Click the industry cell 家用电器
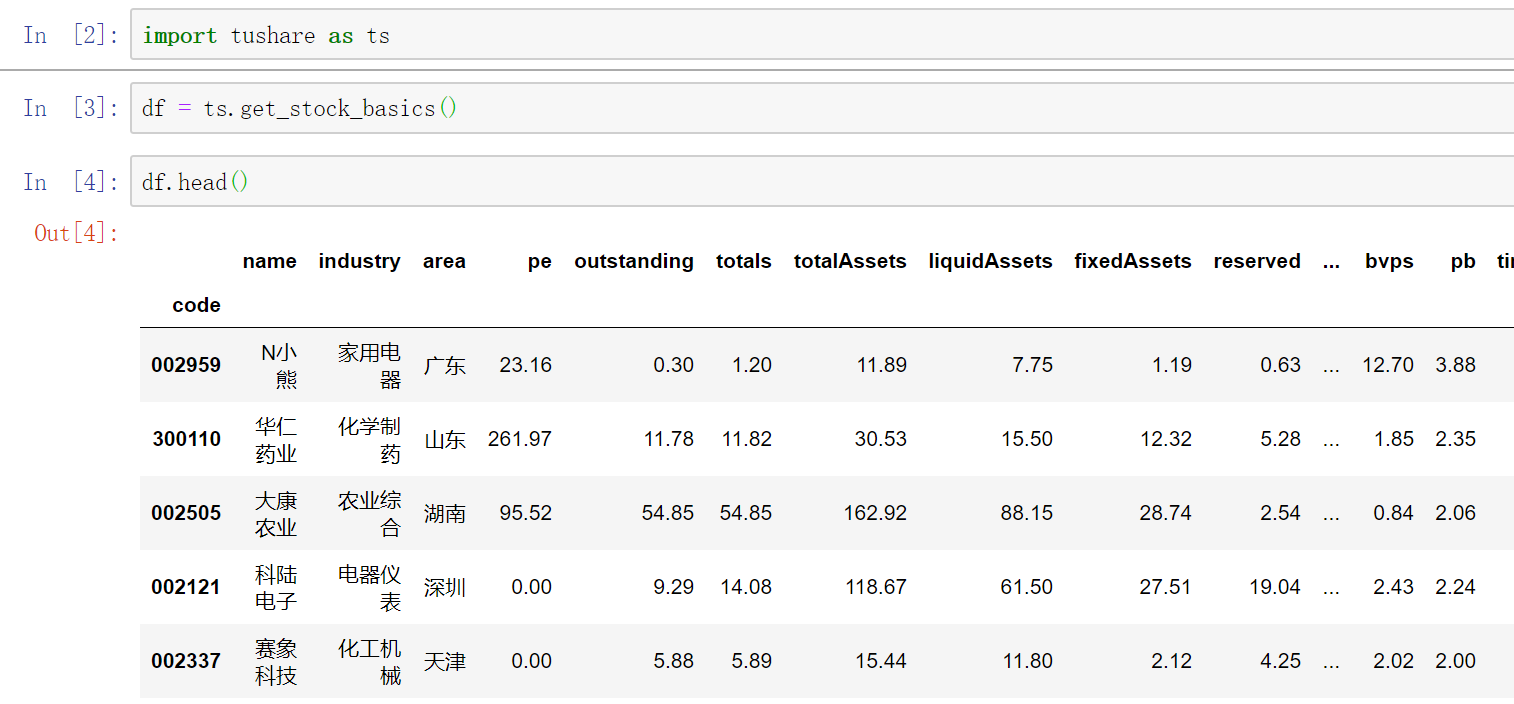 369,365
